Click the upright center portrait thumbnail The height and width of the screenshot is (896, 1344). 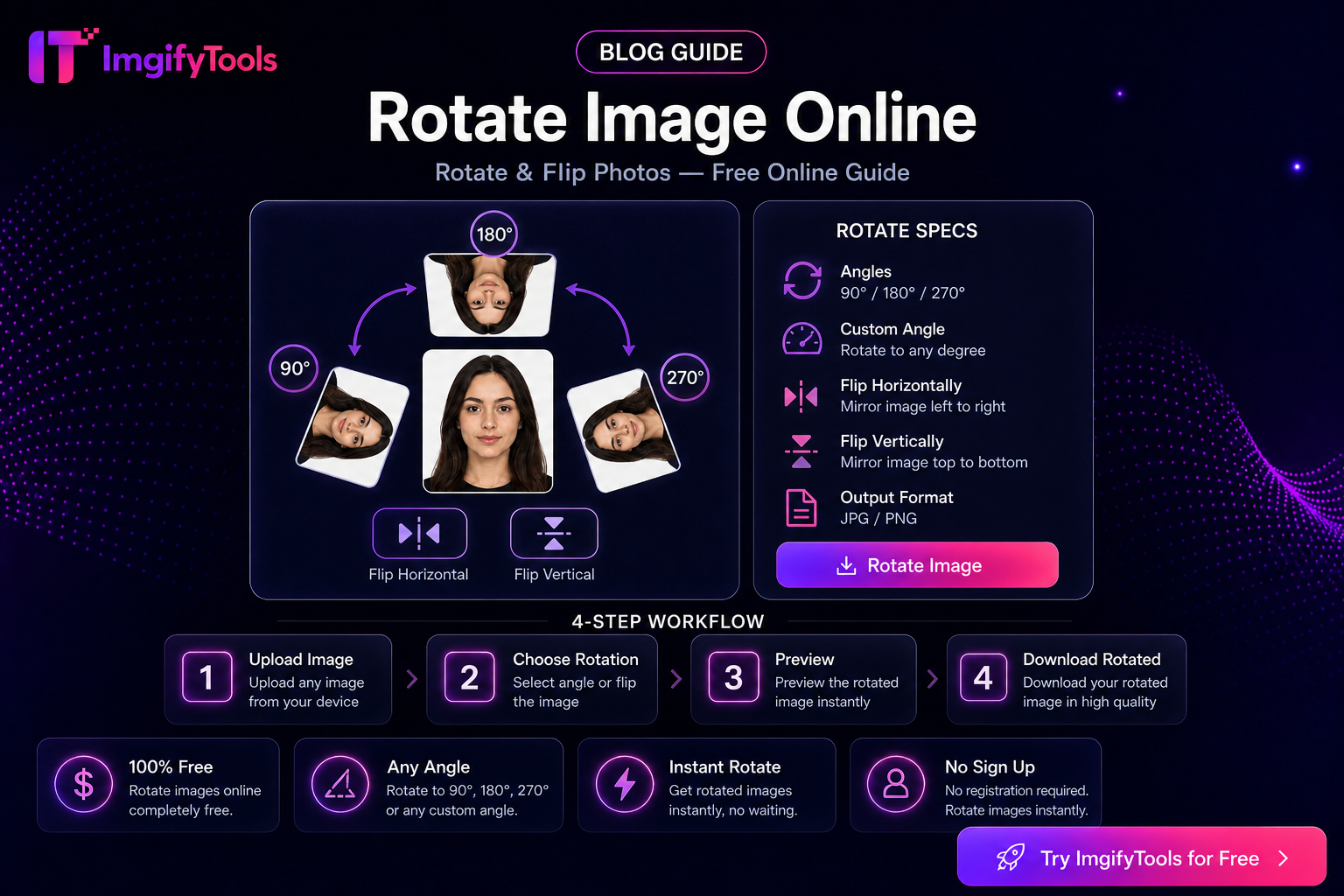click(488, 421)
